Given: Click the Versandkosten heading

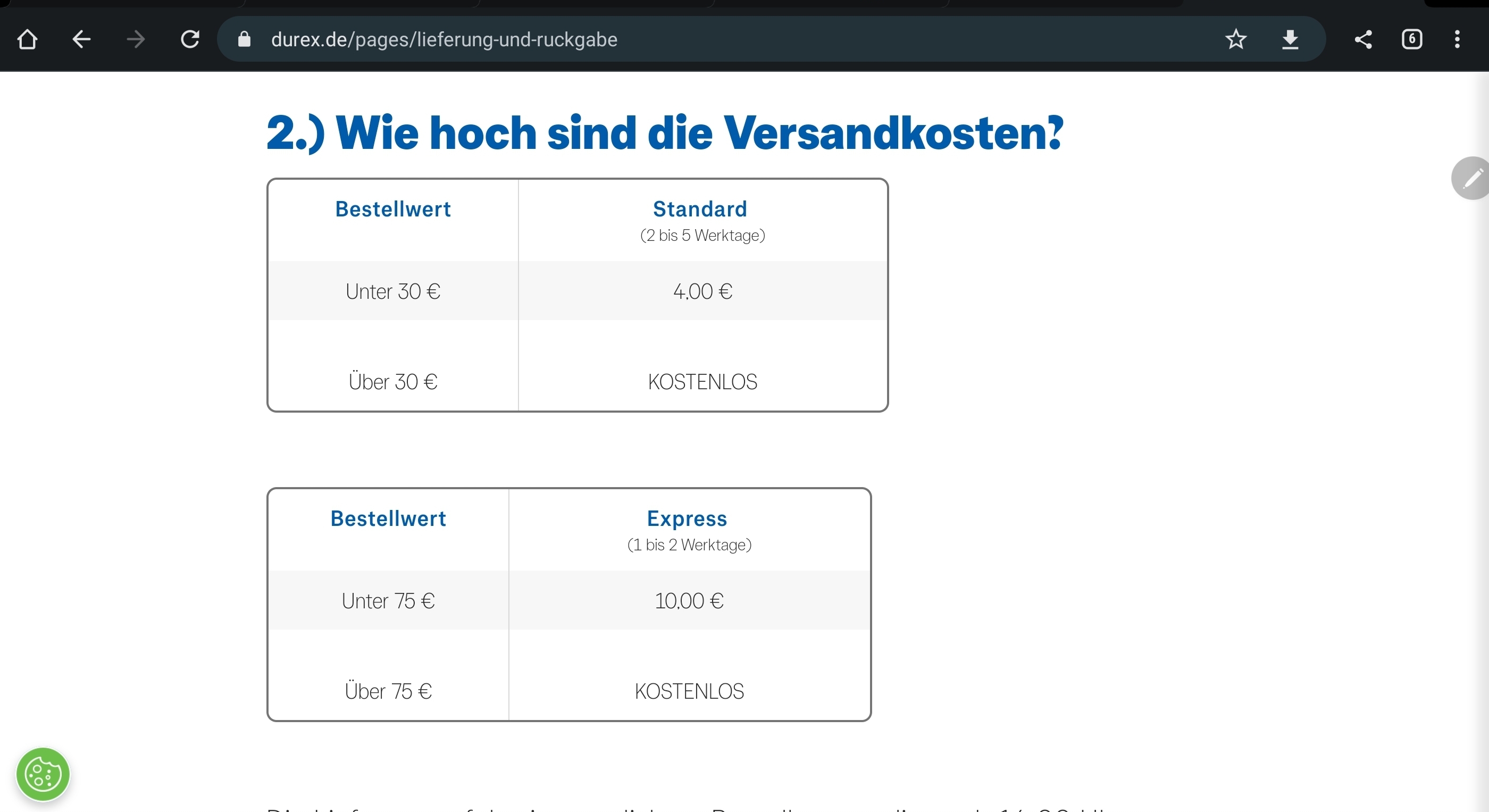Looking at the screenshot, I should 665,133.
